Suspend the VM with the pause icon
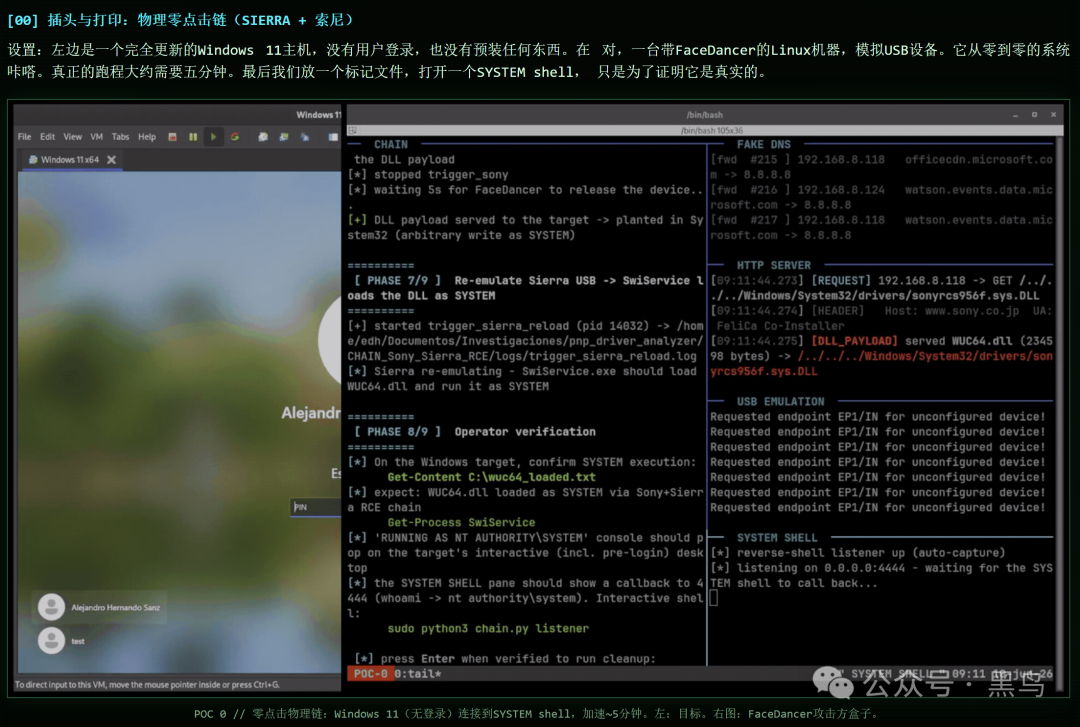Image resolution: width=1080 pixels, height=727 pixels. 193,137
